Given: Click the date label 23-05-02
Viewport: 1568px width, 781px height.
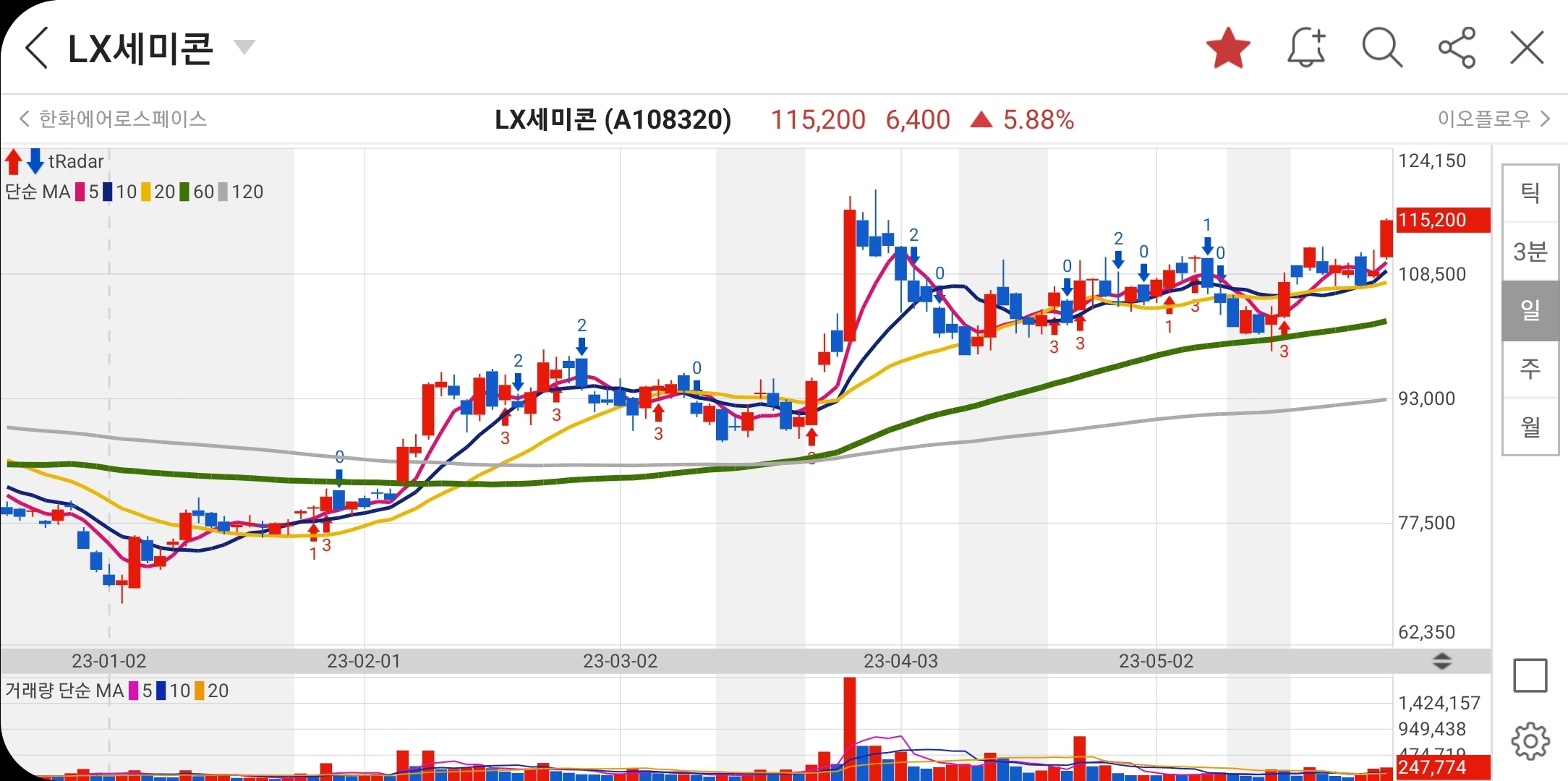Looking at the screenshot, I should tap(1156, 661).
